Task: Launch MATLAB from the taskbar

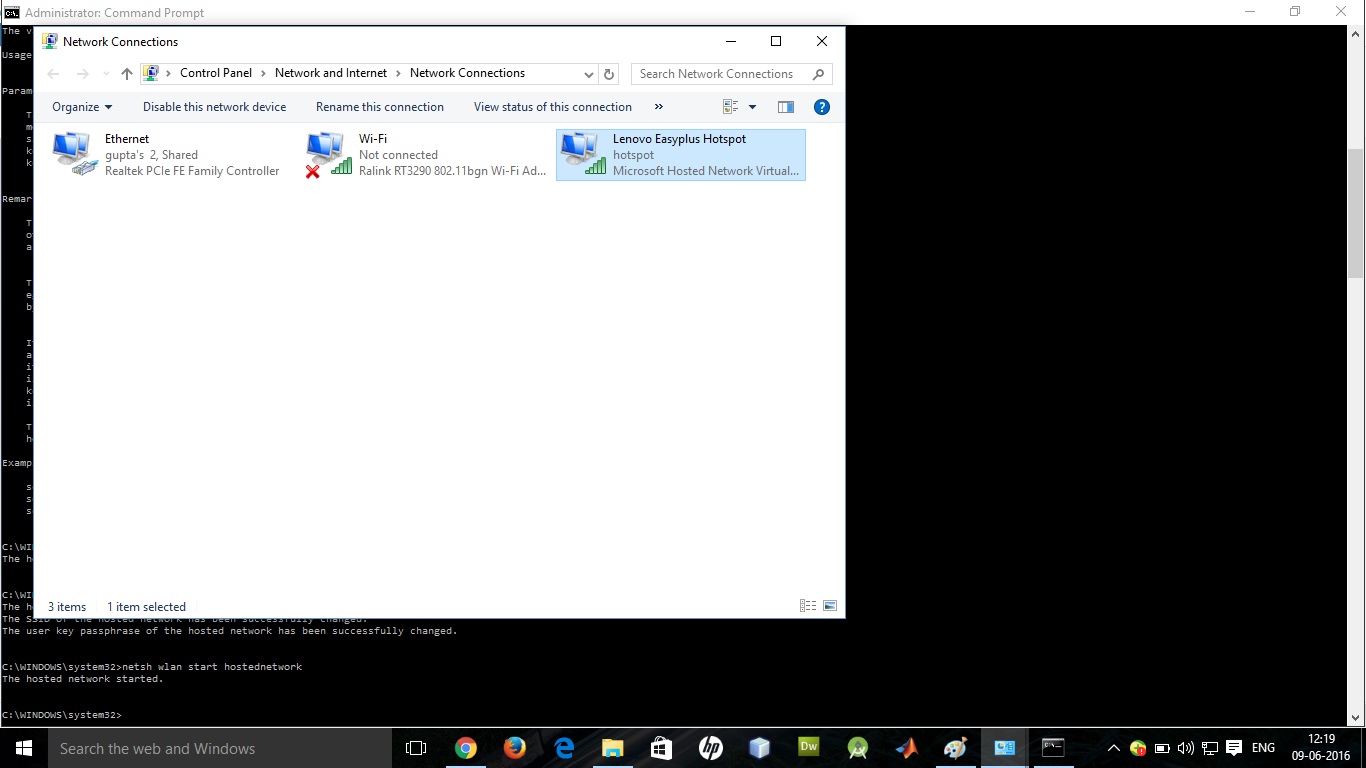Action: (906, 748)
